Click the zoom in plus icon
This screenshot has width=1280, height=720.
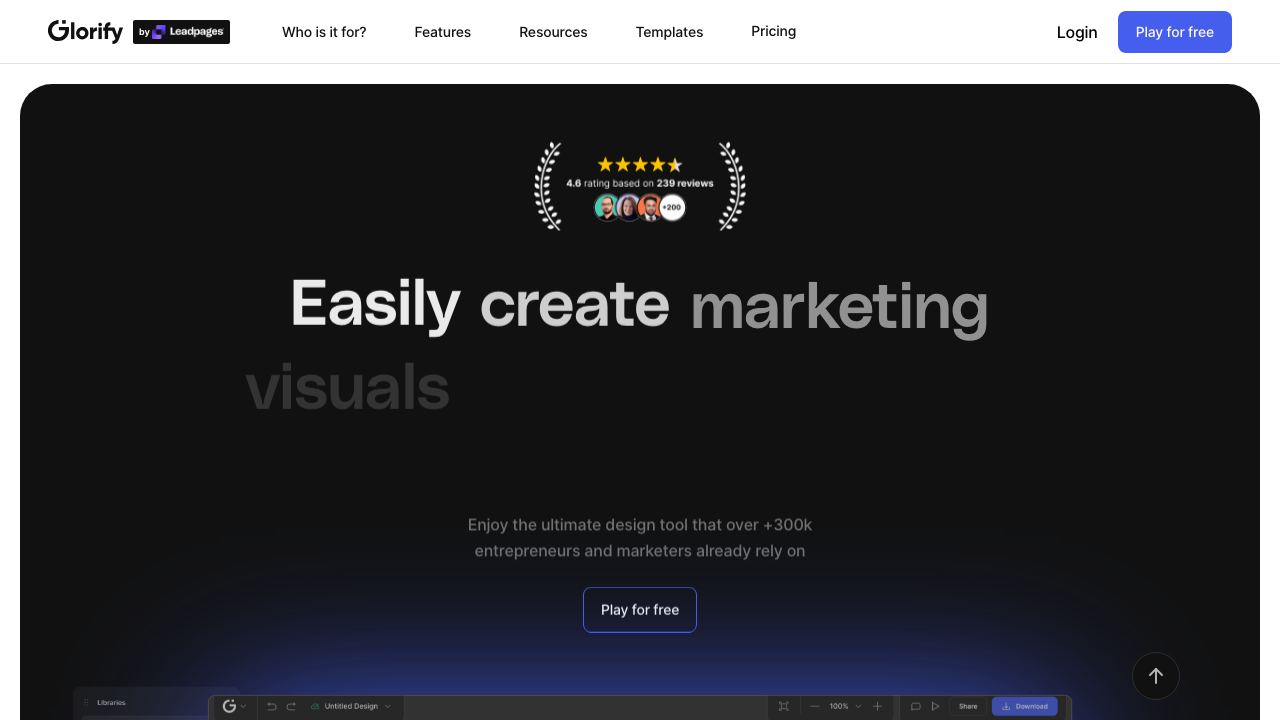[x=878, y=706]
